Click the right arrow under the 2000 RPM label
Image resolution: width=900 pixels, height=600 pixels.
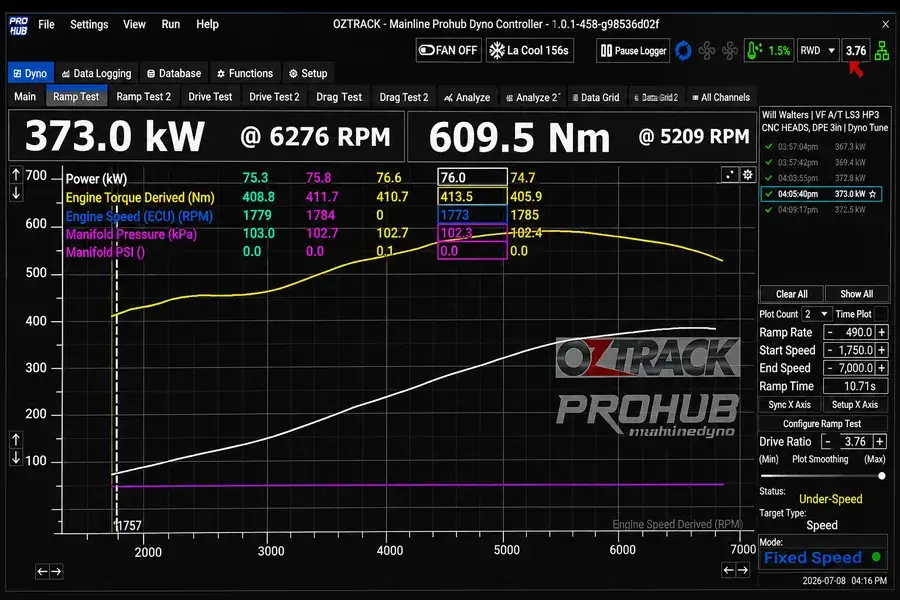(x=56, y=571)
